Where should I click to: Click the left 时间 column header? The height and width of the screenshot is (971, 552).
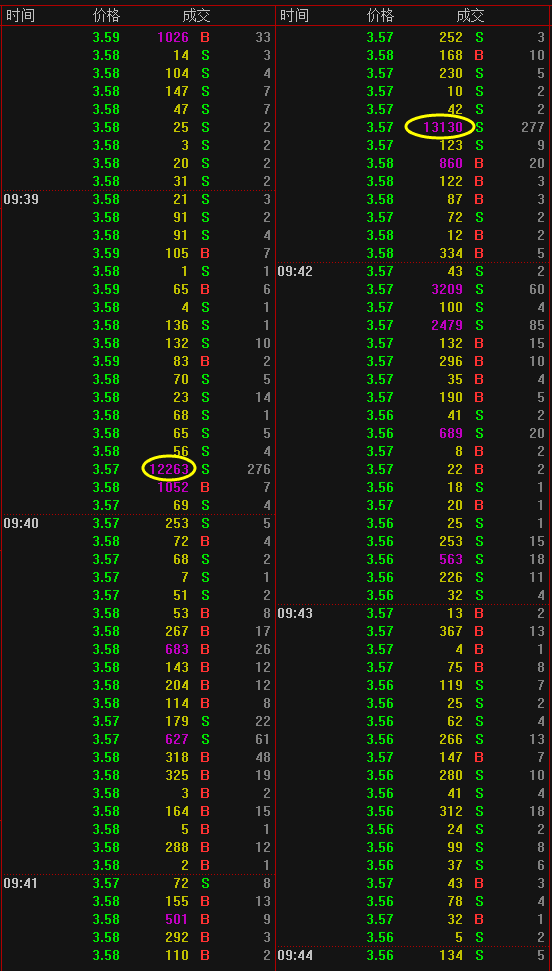20,15
